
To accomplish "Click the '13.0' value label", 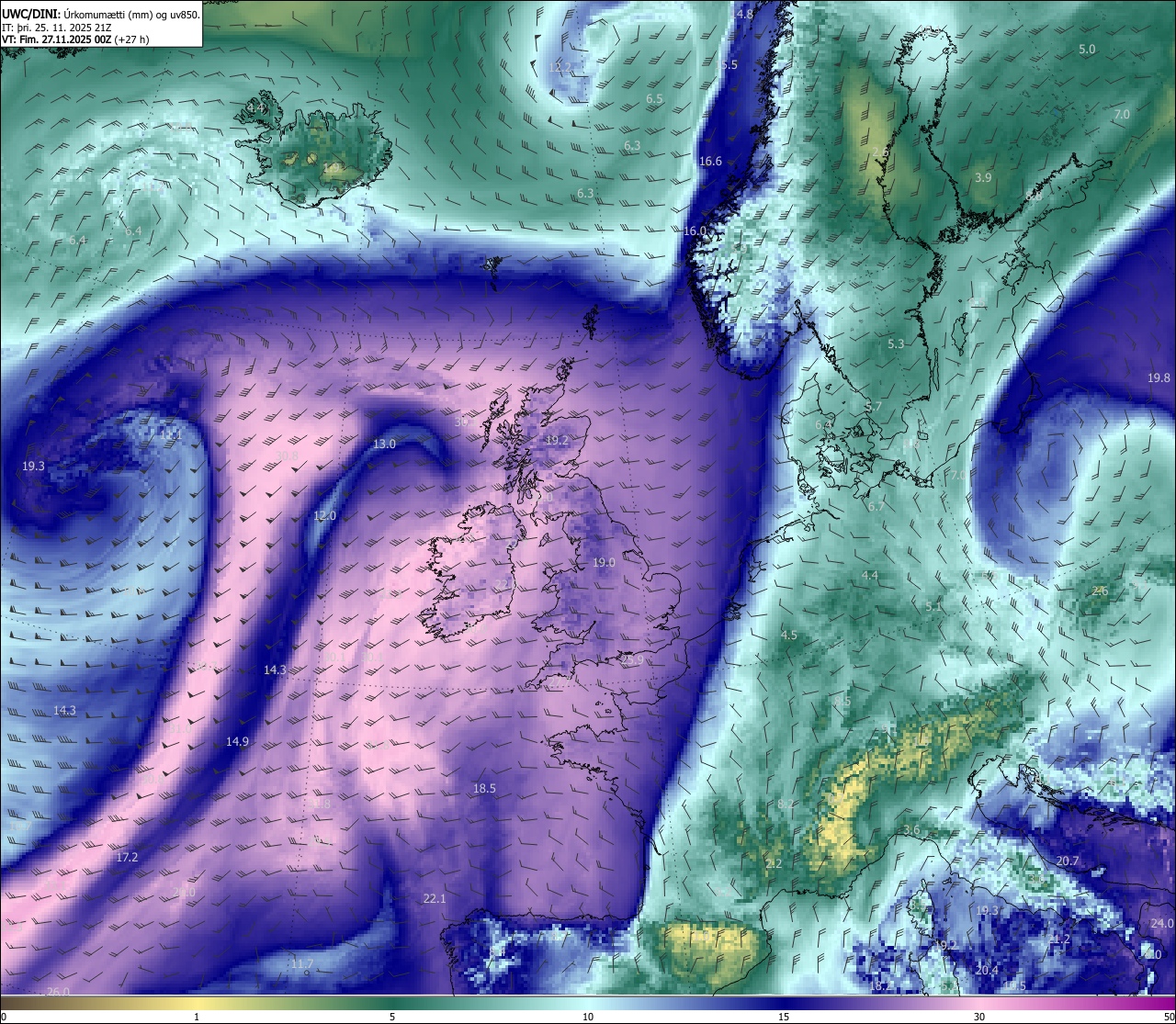I will 384,444.
